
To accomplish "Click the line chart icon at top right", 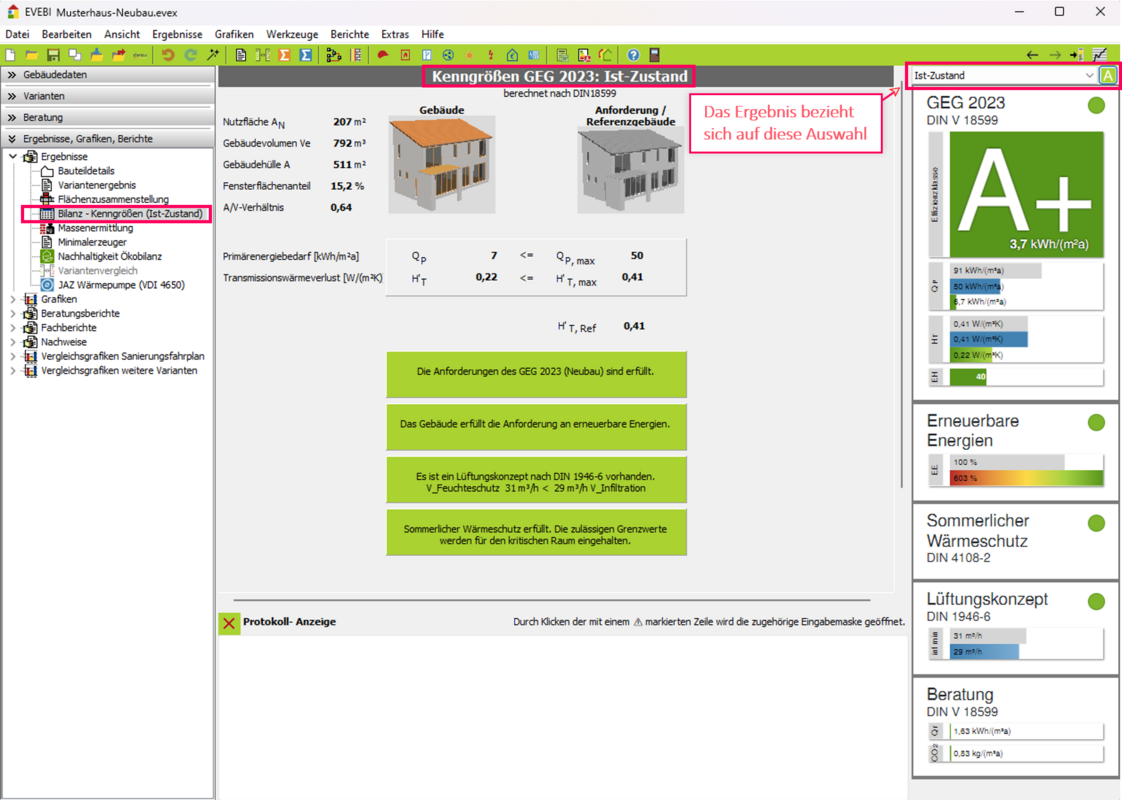I will click(x=1100, y=55).
